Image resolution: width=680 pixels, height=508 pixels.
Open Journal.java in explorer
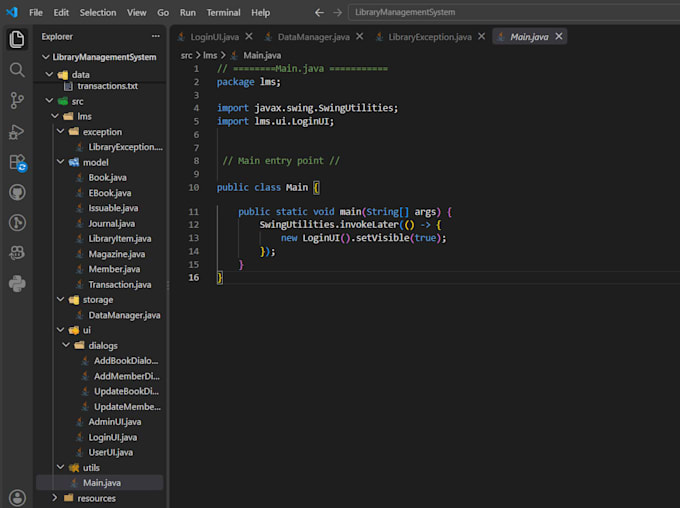pyautogui.click(x=101, y=223)
